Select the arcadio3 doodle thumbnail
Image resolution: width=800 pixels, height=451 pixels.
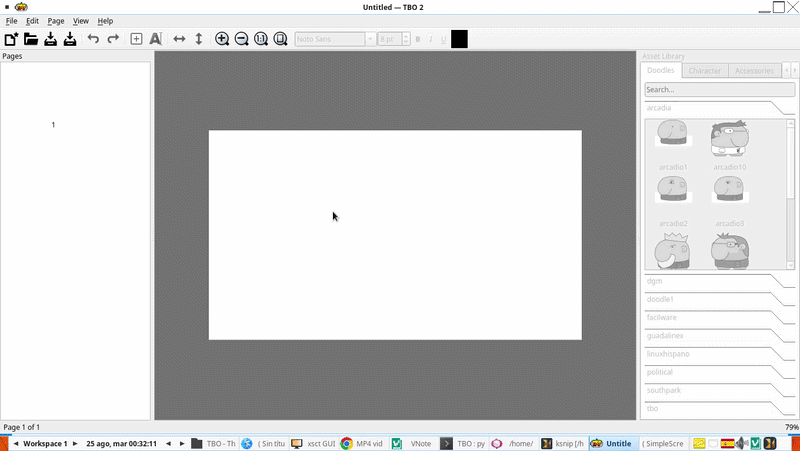pos(730,190)
